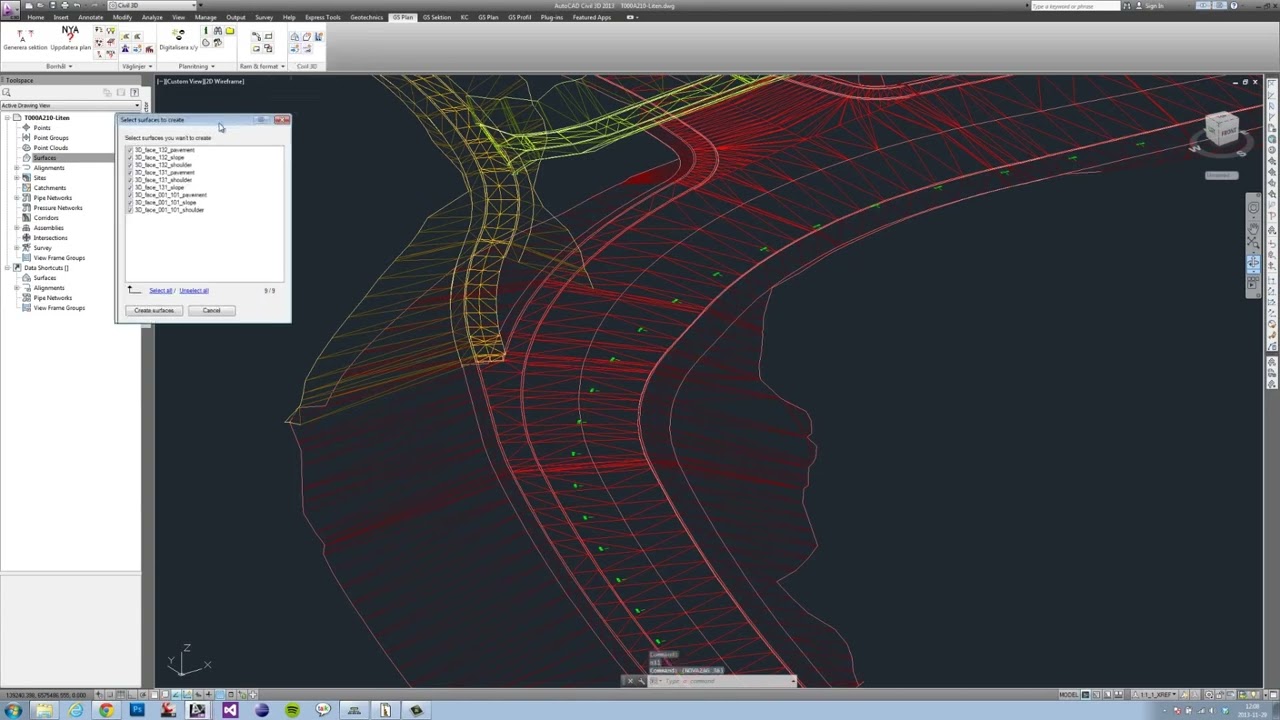Click the command line close X icon
The height and width of the screenshot is (720, 1280).
629,681
